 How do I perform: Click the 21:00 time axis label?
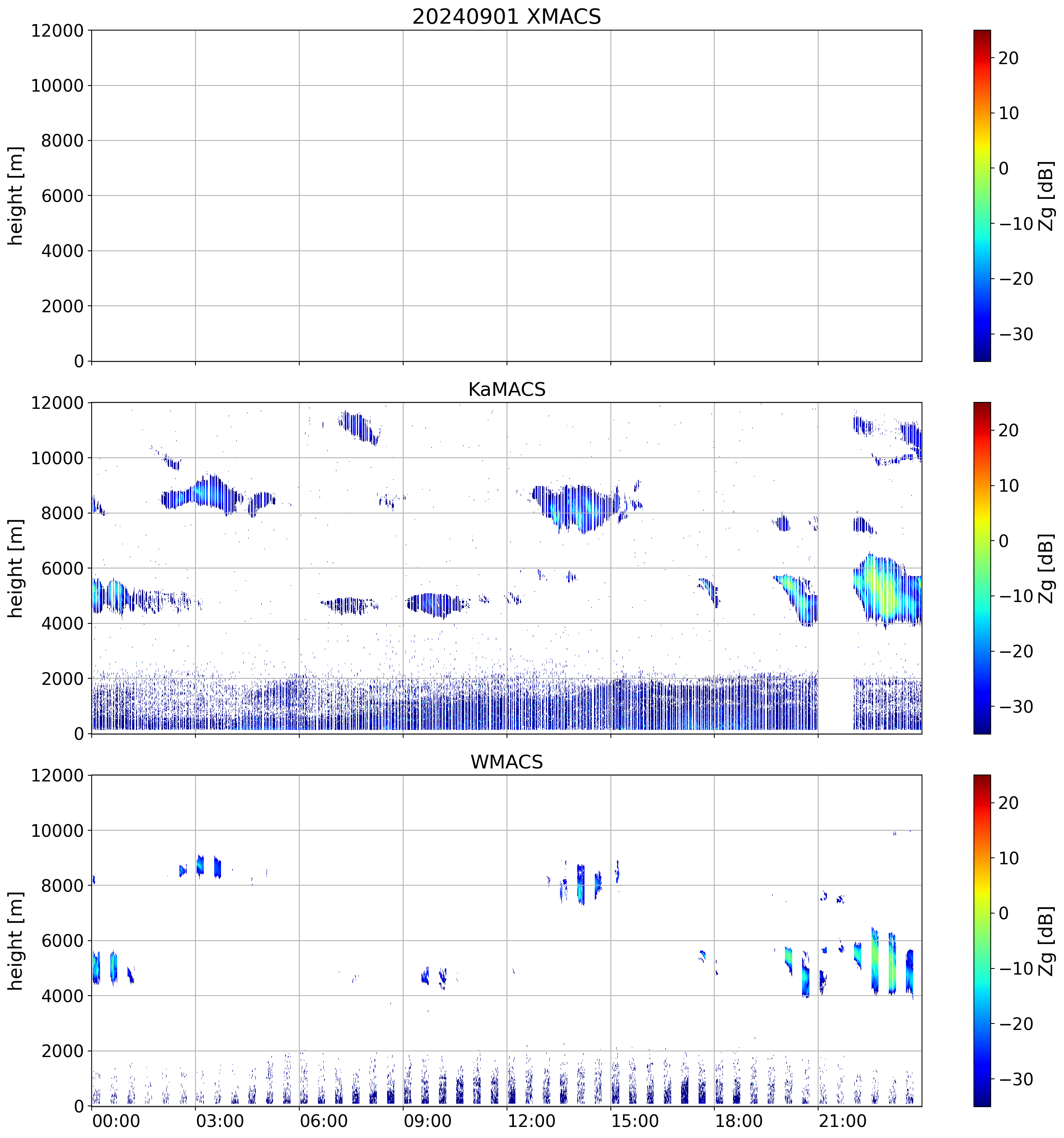[x=843, y=1121]
